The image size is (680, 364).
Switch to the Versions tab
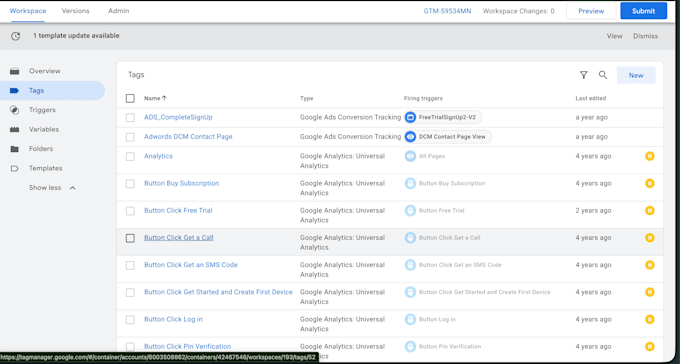click(x=75, y=11)
